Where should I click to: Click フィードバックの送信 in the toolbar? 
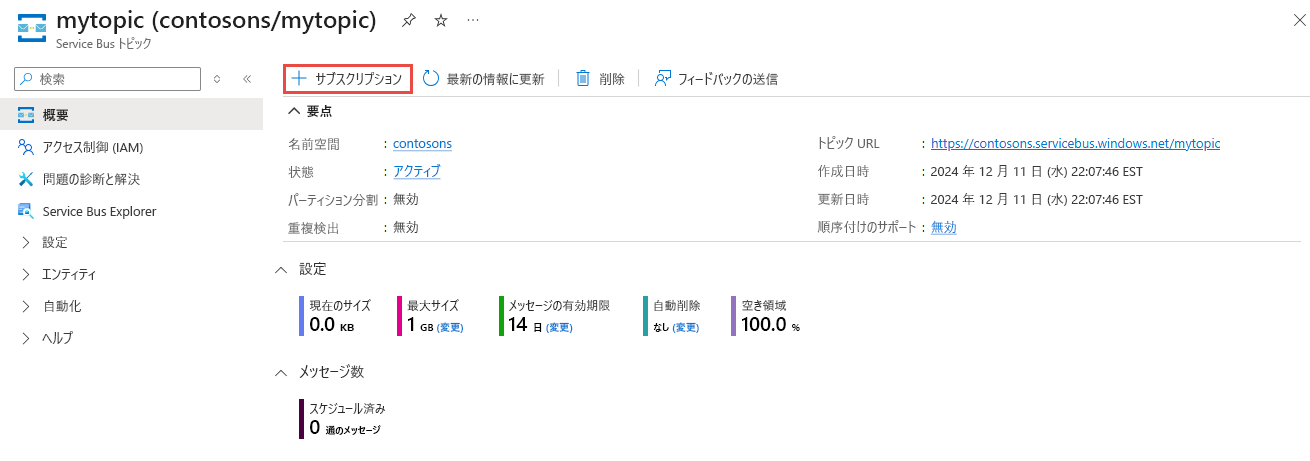(716, 79)
